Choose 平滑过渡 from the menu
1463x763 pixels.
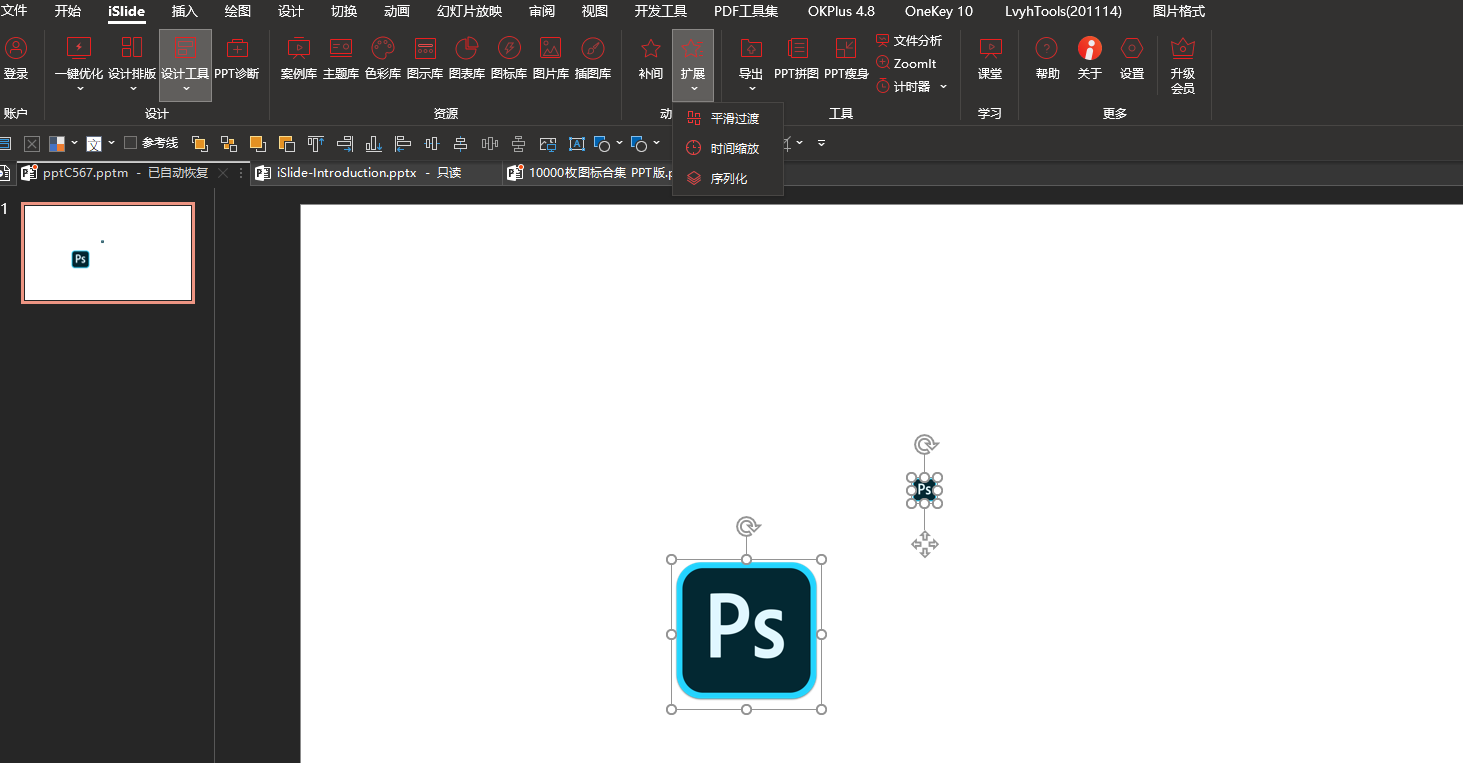[x=727, y=118]
